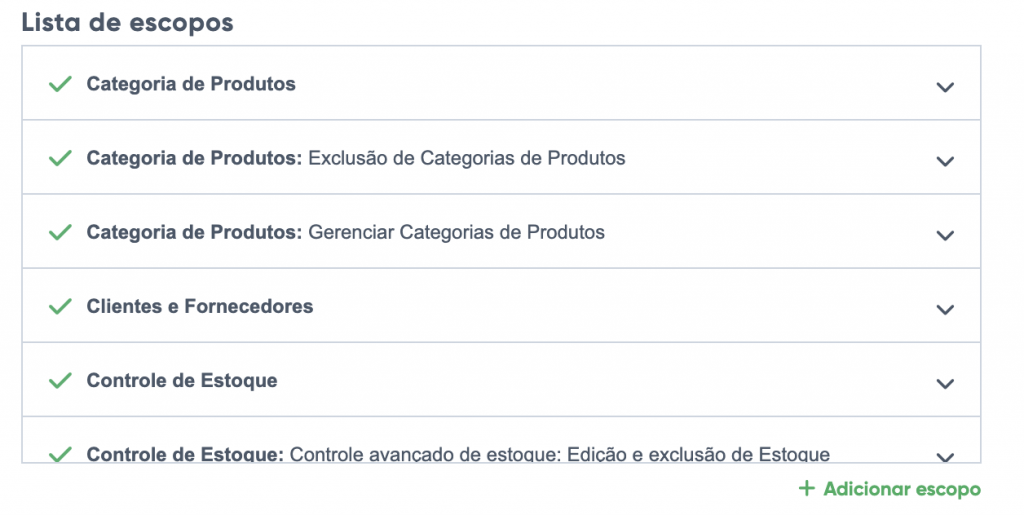Select the Clientes e Fornecedores scope title
Image resolution: width=1024 pixels, height=515 pixels.
pos(200,307)
